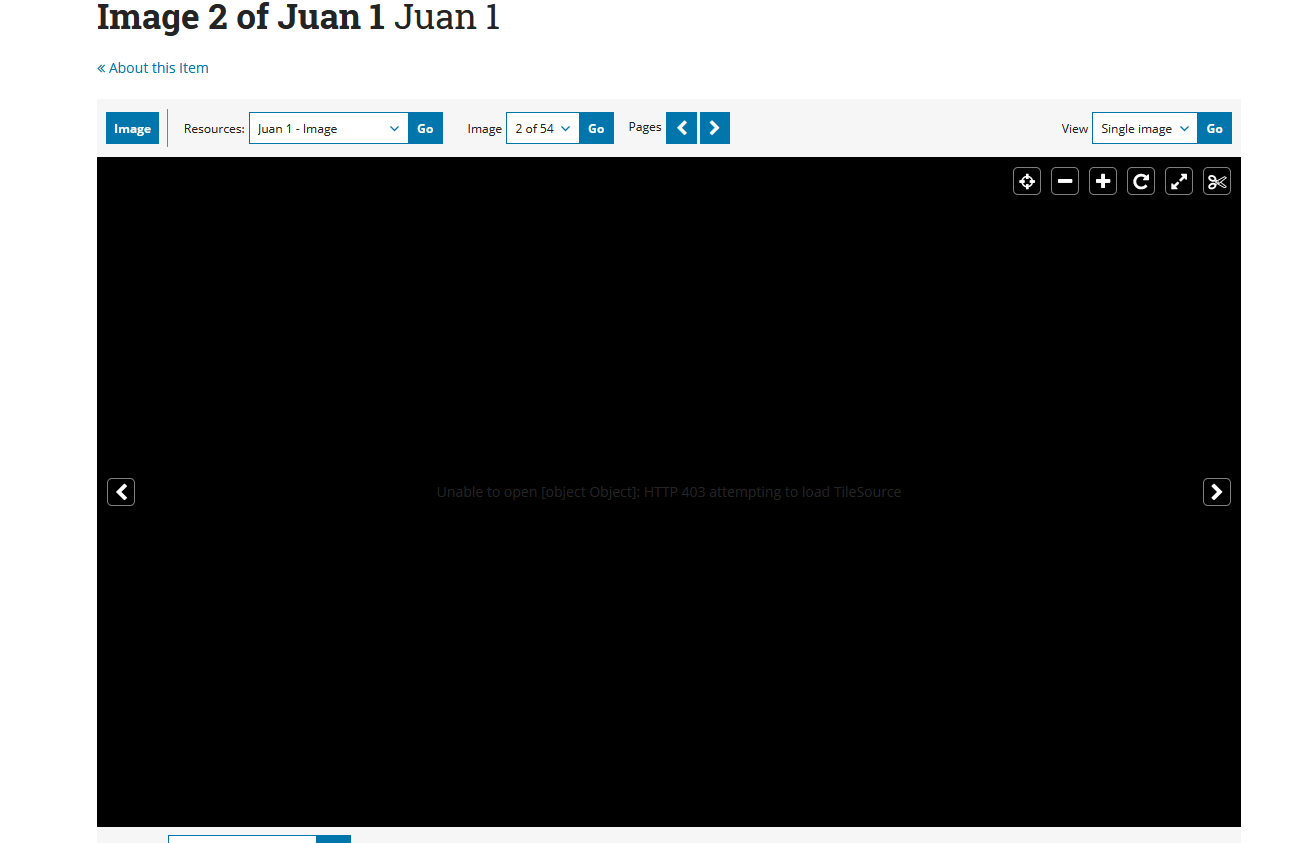1304x843 pixels.
Task: Advance to next image with viewer's right arrow
Action: click(1217, 492)
